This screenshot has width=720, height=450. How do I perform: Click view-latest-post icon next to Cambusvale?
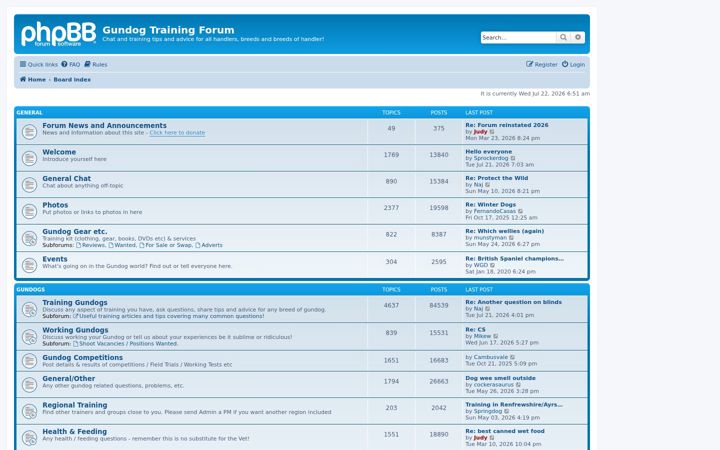coord(513,357)
